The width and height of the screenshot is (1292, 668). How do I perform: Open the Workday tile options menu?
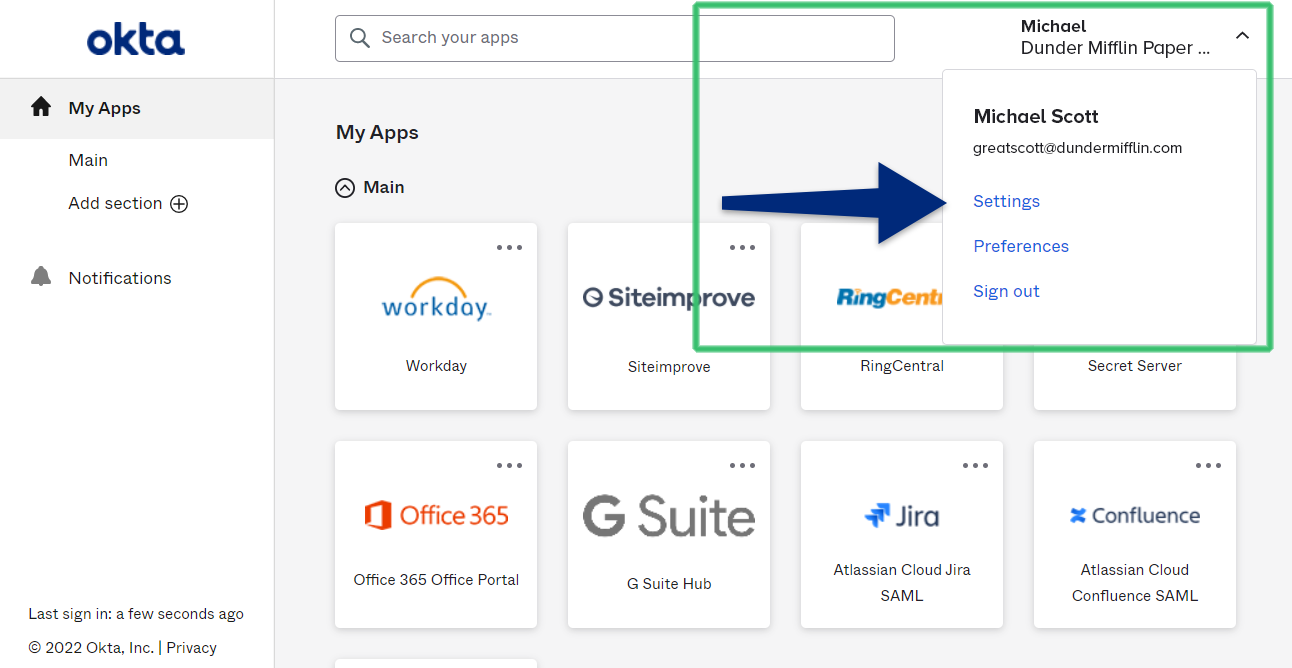coord(509,247)
